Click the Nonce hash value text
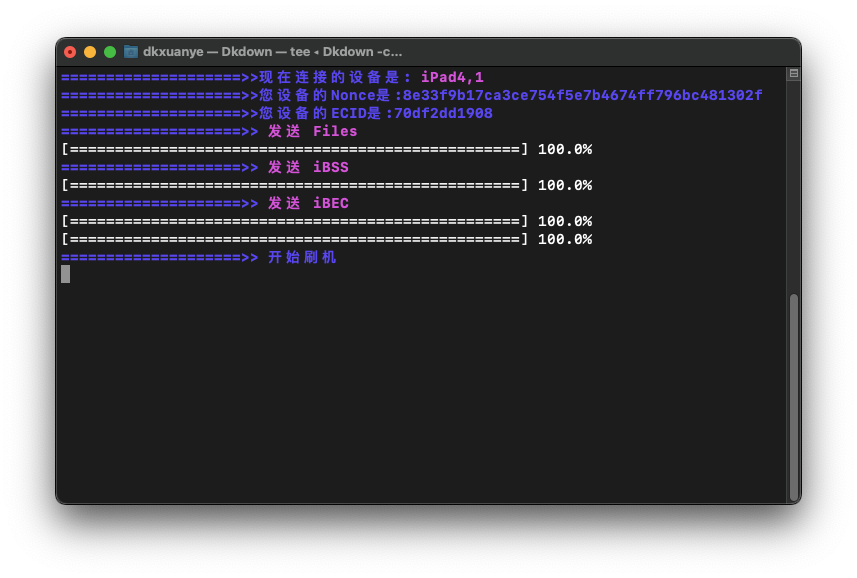Viewport: 857px width, 578px height. pyautogui.click(x=582, y=96)
